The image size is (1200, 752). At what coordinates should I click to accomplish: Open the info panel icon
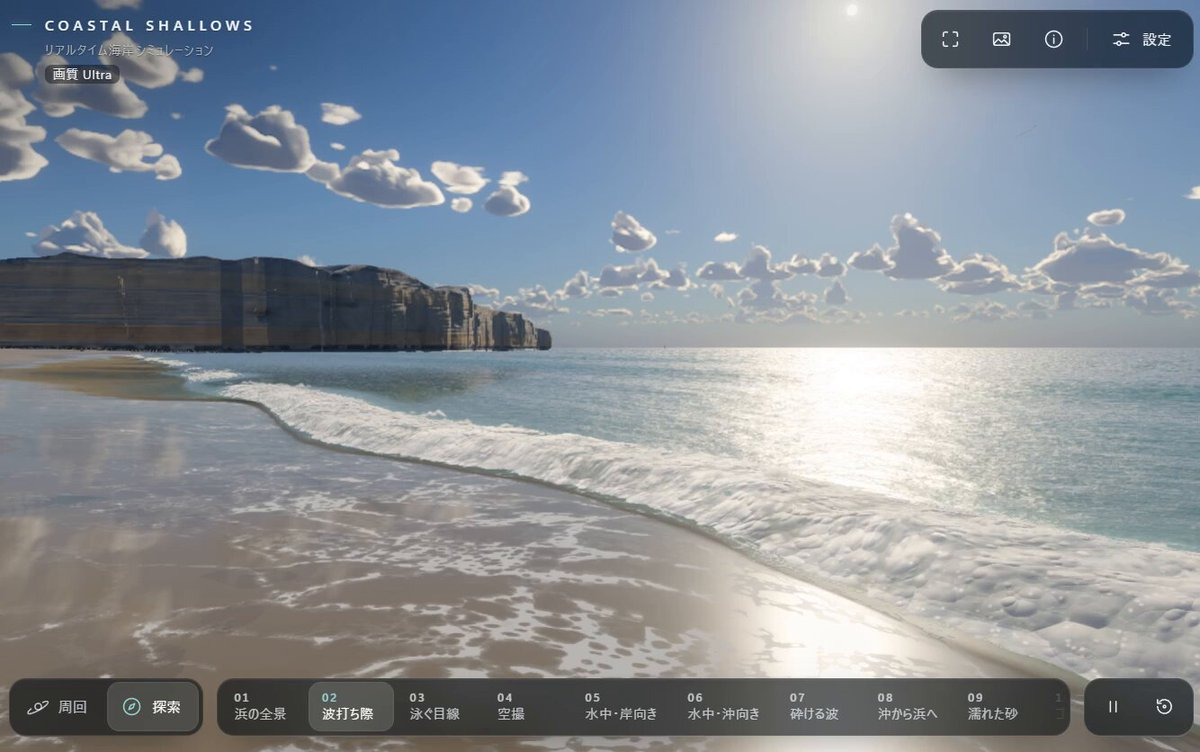point(1053,39)
